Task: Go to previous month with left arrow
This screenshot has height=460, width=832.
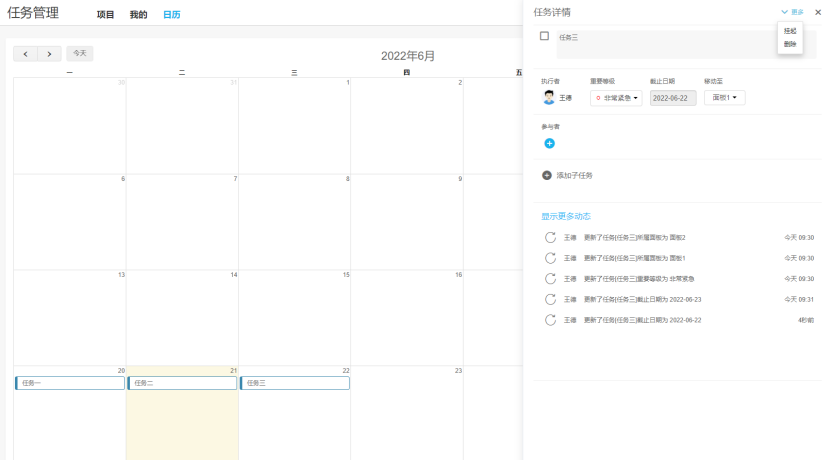Action: click(x=25, y=53)
